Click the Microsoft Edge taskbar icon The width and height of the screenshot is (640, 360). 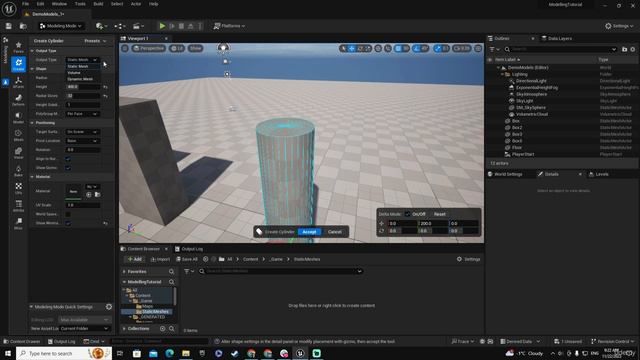tap(169, 353)
